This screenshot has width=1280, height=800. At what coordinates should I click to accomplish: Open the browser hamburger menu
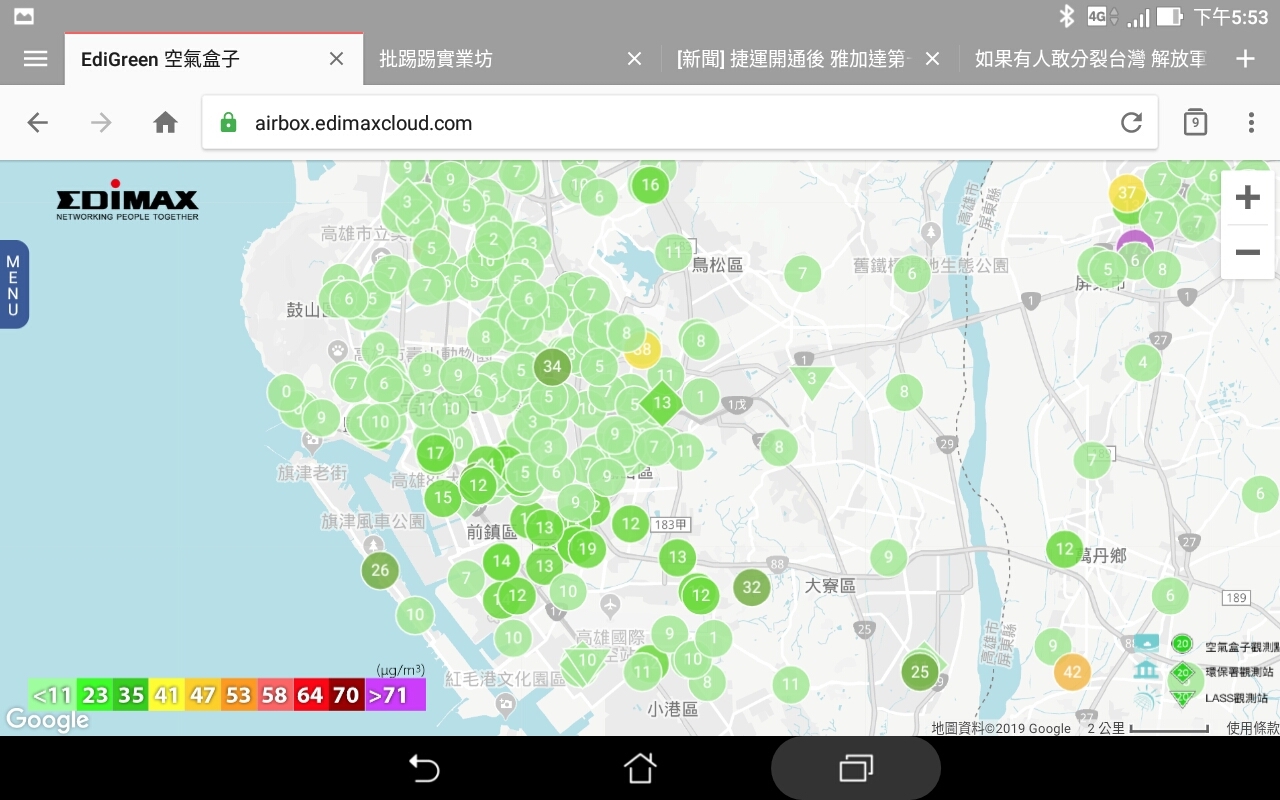[35, 59]
